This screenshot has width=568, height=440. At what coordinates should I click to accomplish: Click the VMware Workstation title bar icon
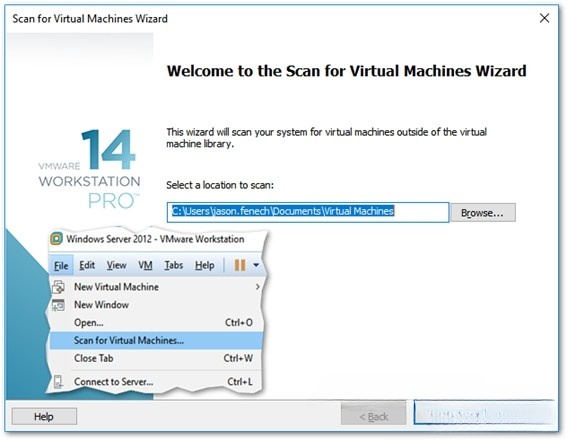tap(56, 239)
